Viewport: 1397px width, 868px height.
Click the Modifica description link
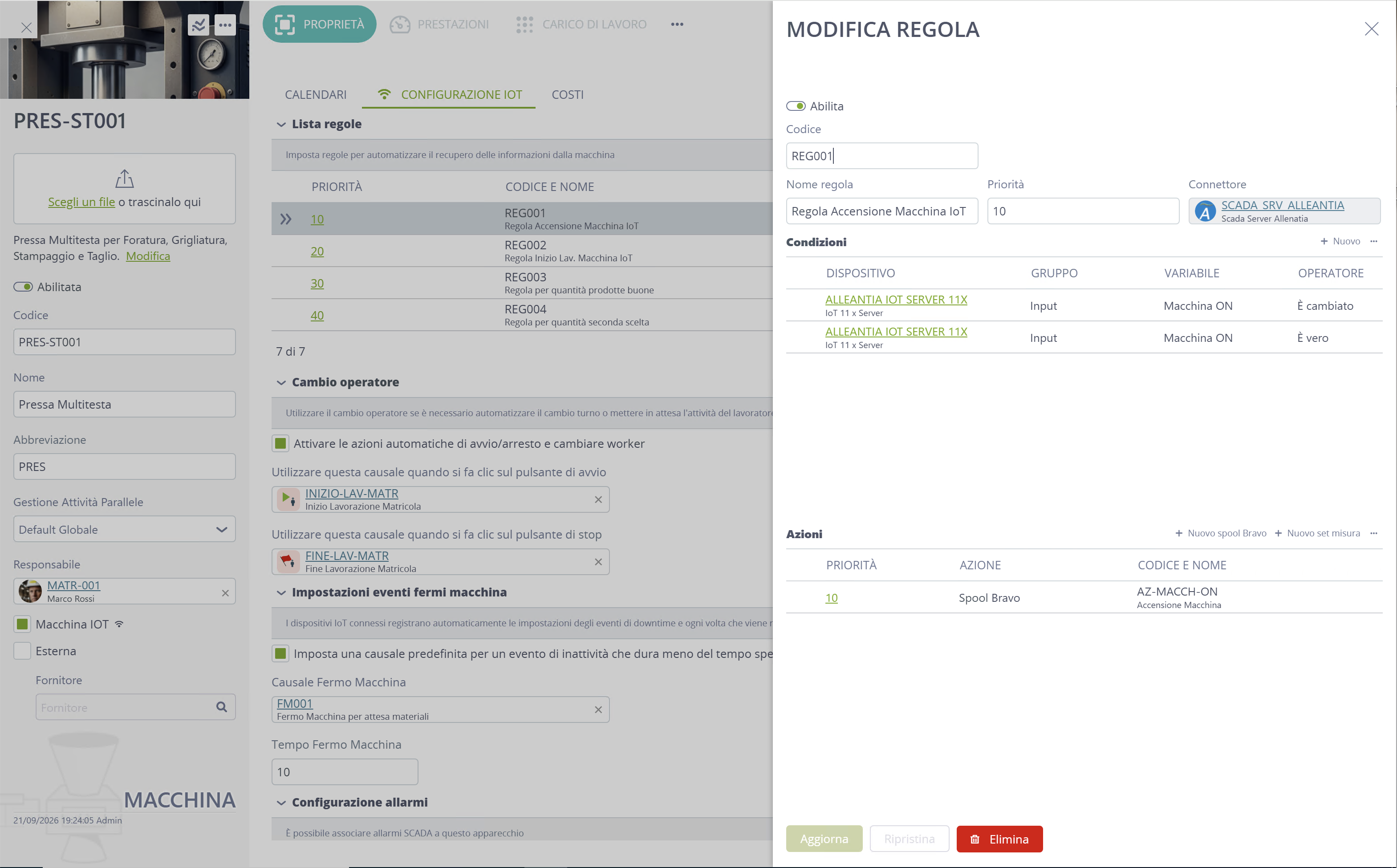pos(148,256)
